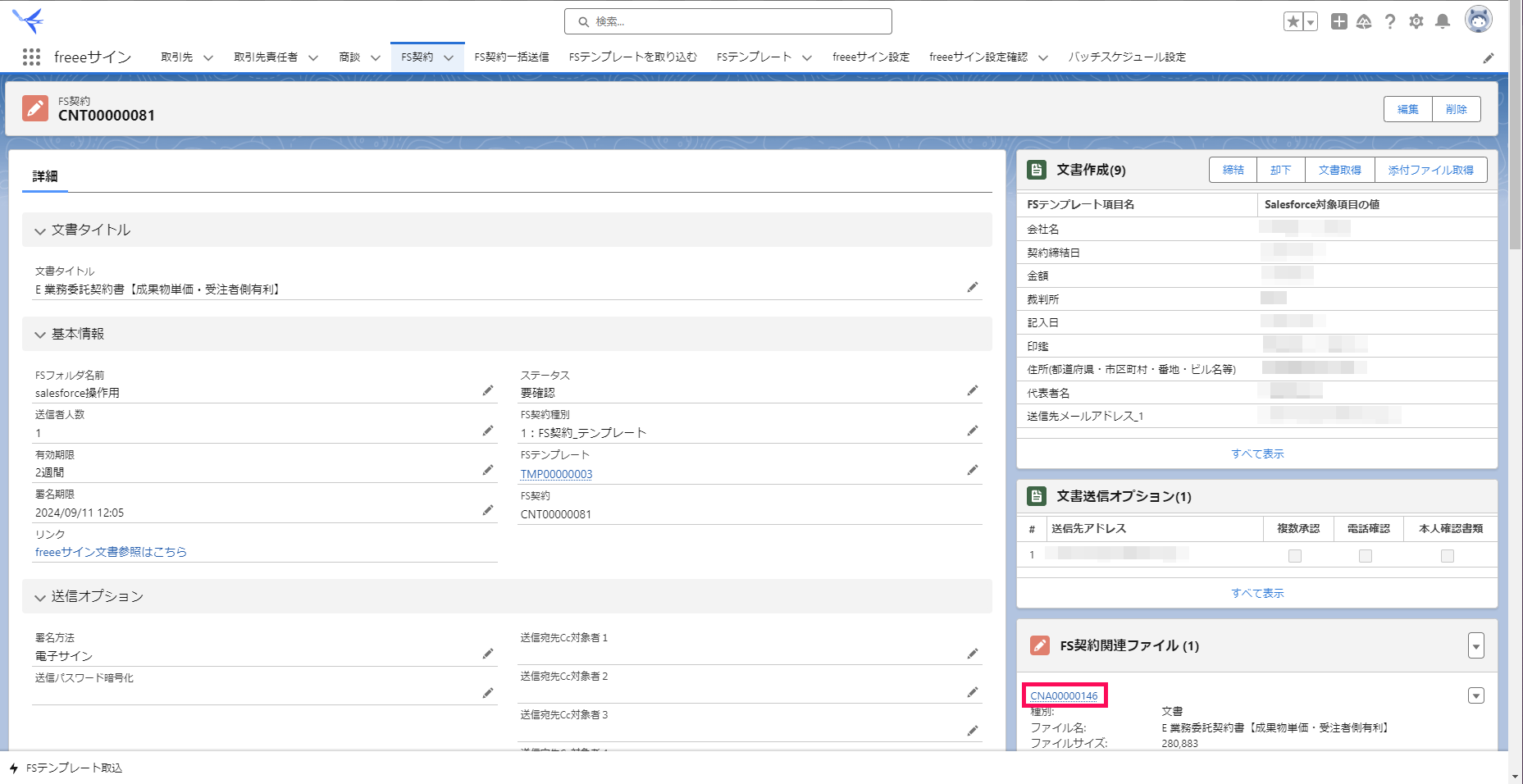Screen dimensions: 1523x784
Task: Edit the 文書タイトル field pencil
Action: [973, 287]
